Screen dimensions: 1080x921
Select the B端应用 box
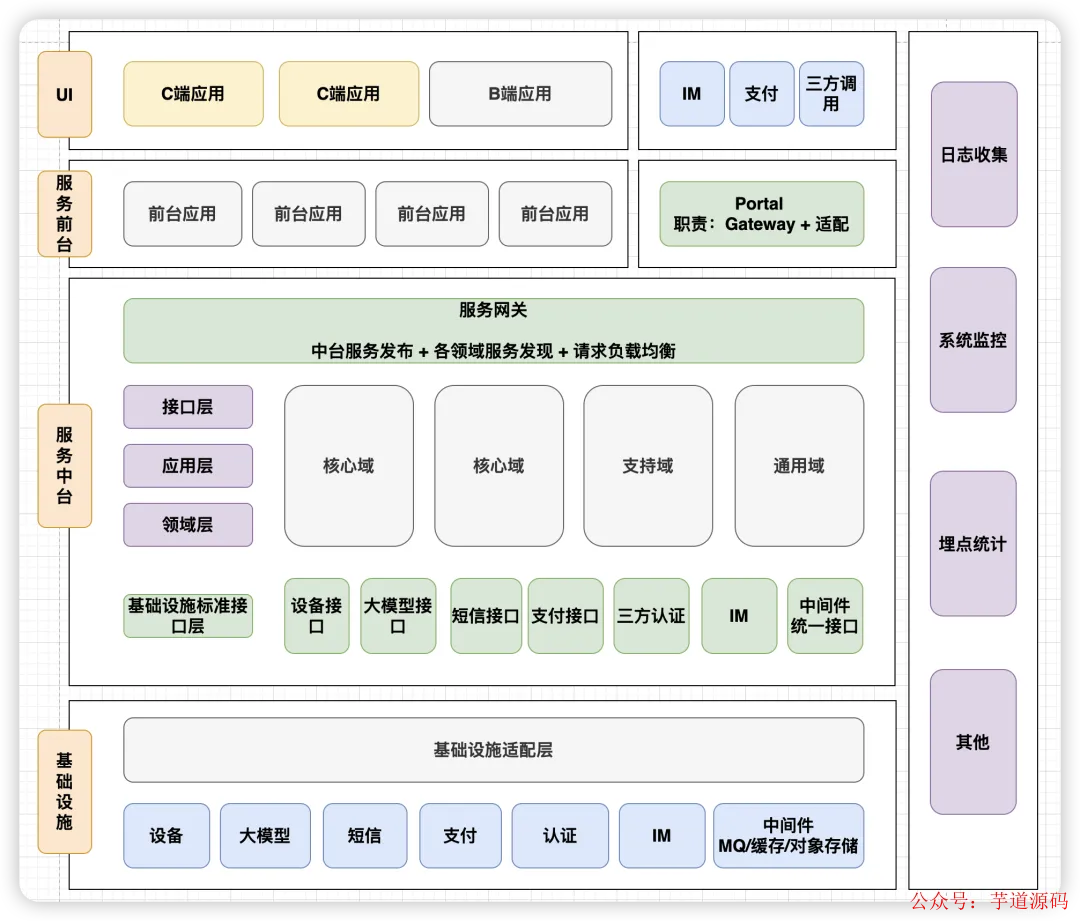[x=520, y=94]
